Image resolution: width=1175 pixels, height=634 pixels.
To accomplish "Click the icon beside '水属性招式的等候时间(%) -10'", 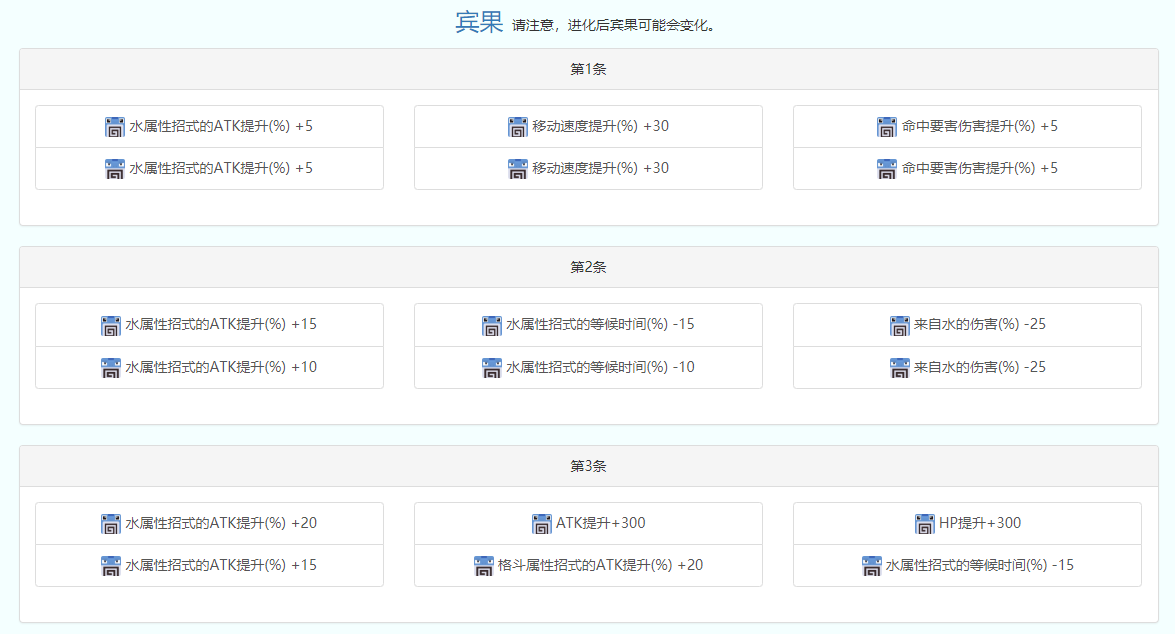I will [x=492, y=368].
